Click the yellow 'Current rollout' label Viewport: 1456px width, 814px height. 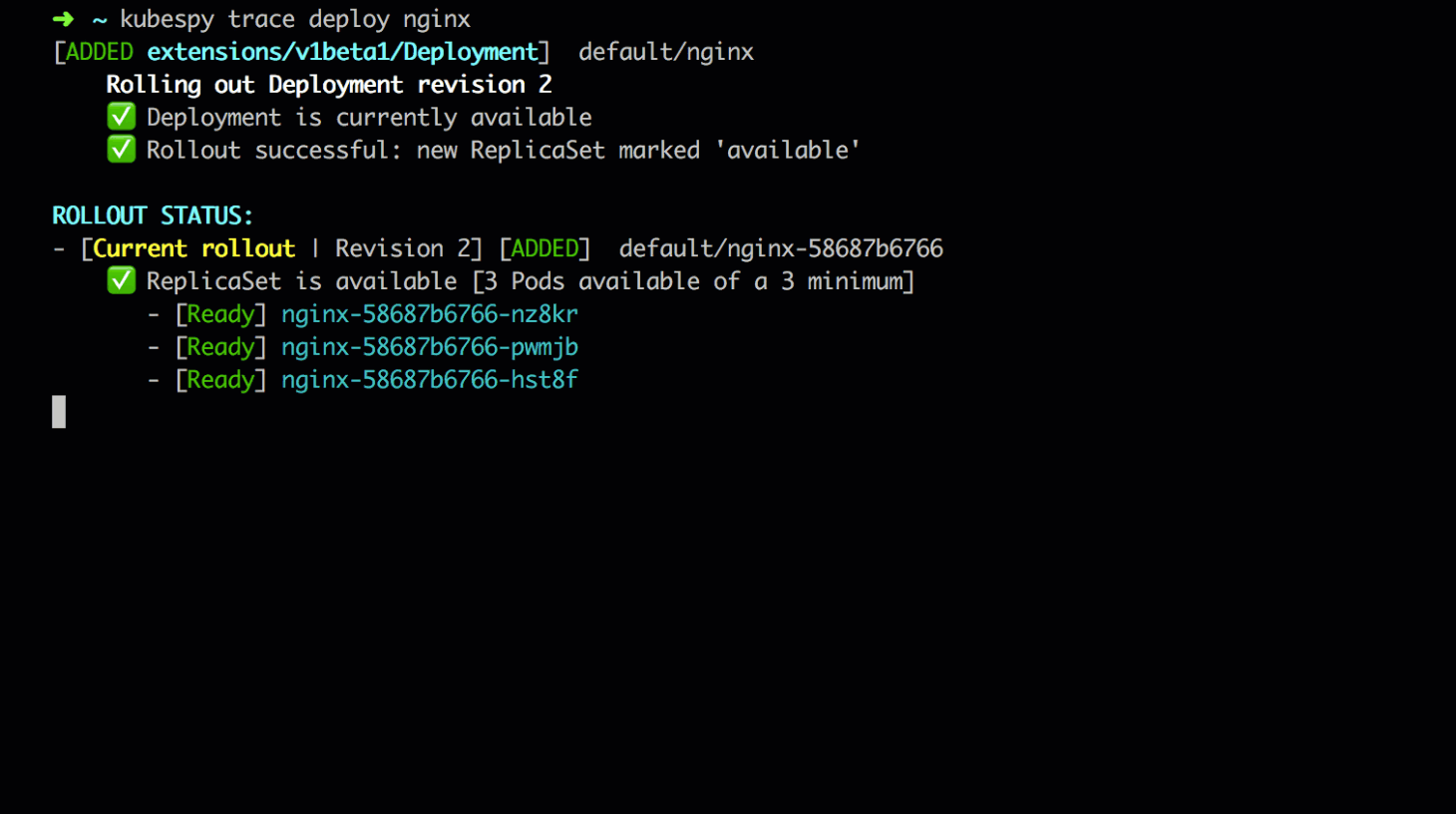click(194, 248)
